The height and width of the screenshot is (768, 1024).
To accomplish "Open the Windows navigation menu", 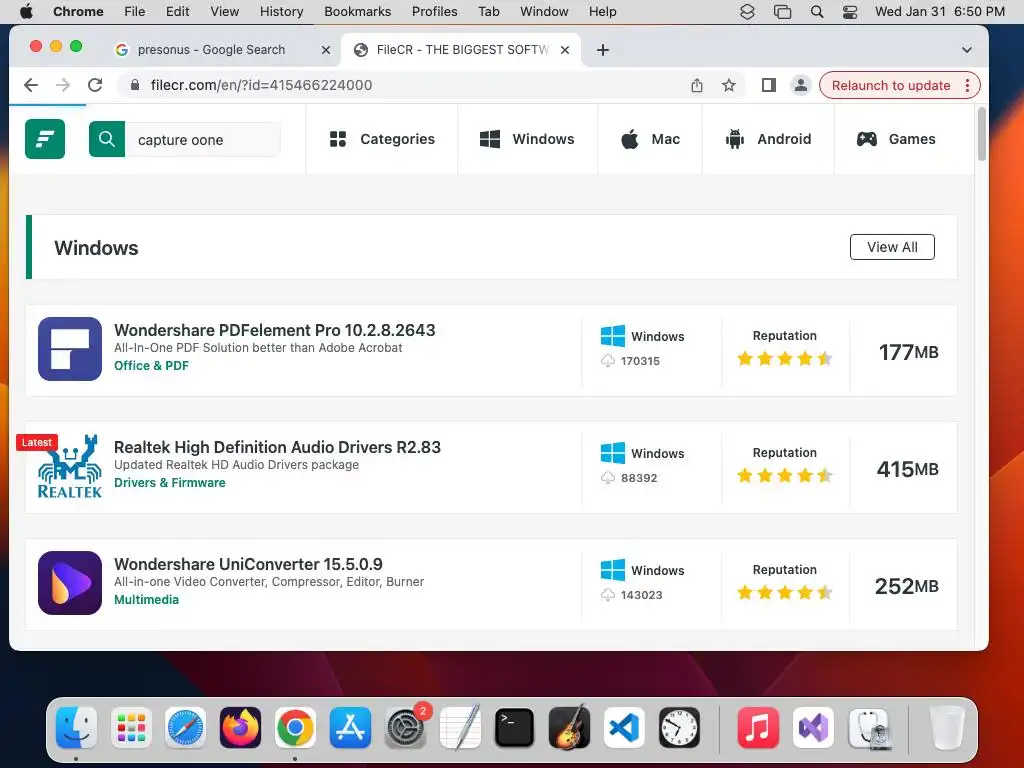I will point(527,139).
